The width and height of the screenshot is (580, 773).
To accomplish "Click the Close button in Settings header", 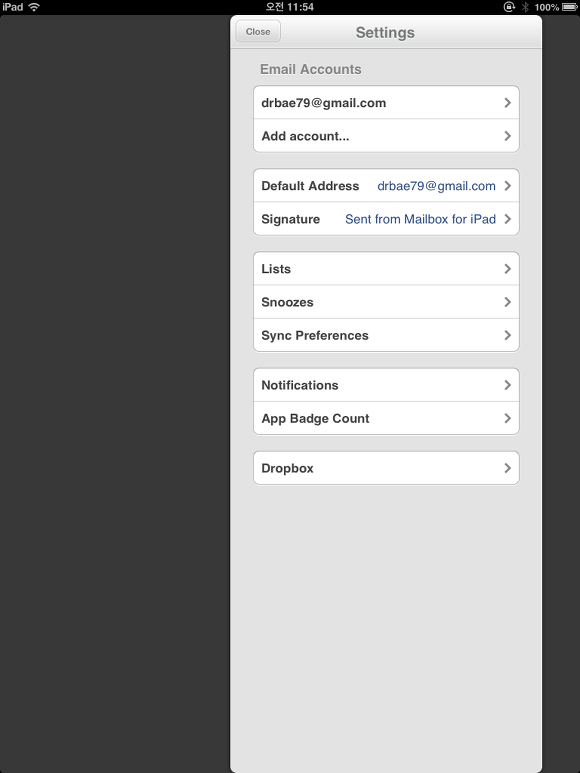I will point(258,32).
